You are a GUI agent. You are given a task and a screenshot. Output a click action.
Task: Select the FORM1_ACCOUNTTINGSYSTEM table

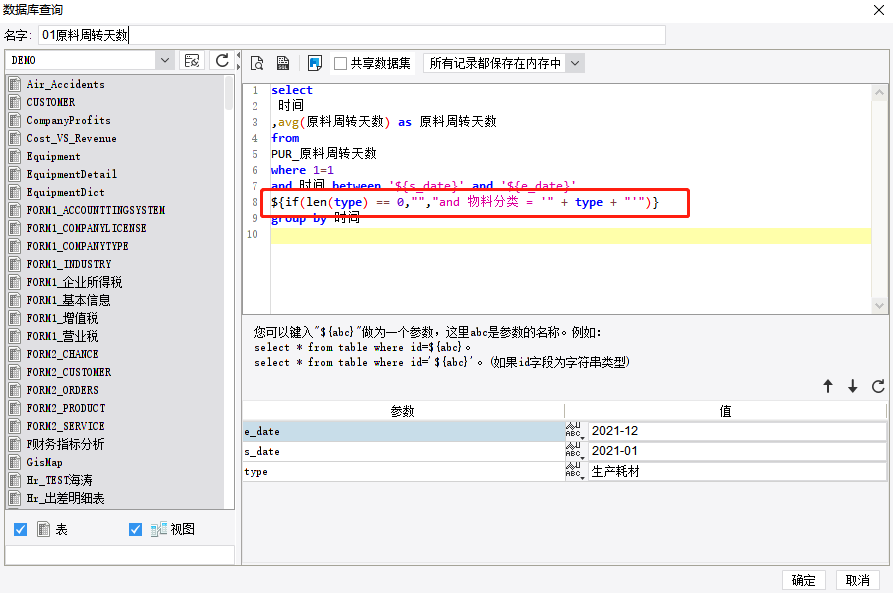[96, 210]
